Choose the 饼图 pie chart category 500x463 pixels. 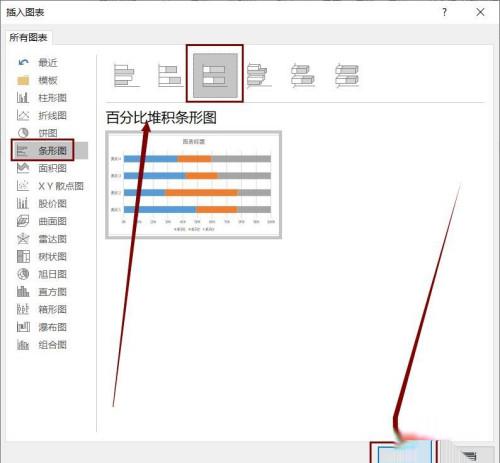pos(38,133)
